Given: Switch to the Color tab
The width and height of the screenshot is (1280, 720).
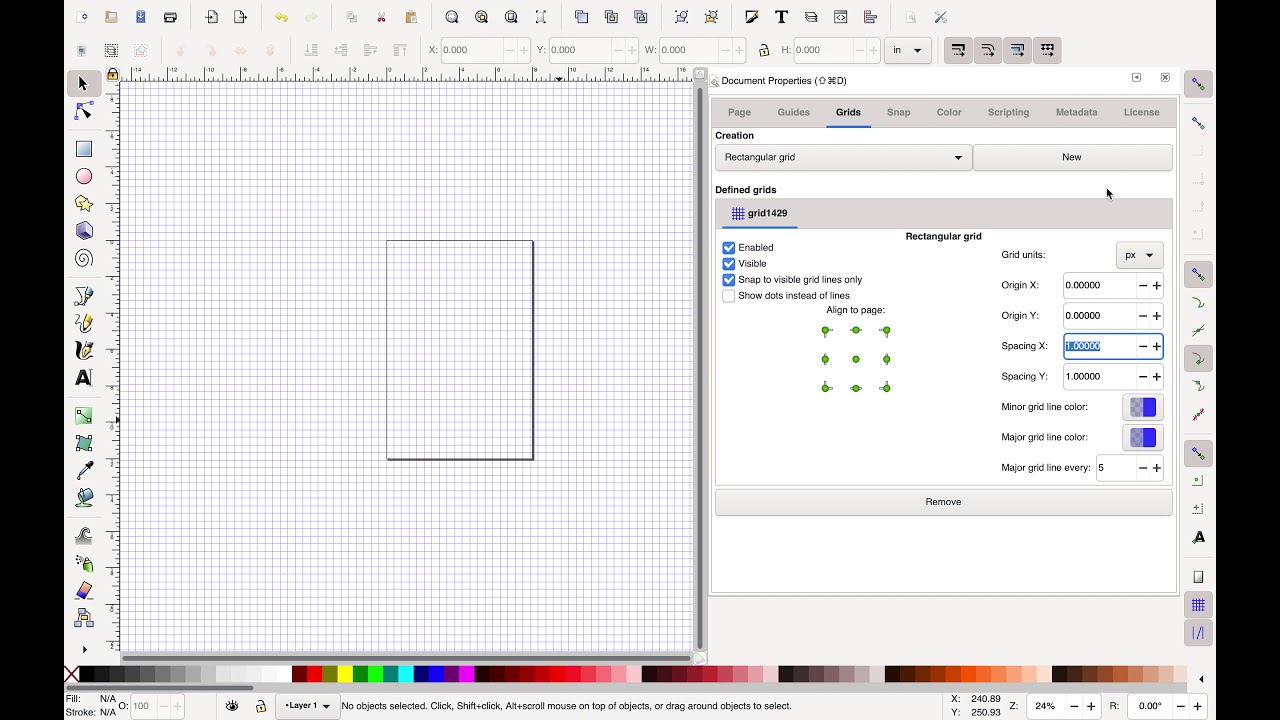Looking at the screenshot, I should 949,112.
